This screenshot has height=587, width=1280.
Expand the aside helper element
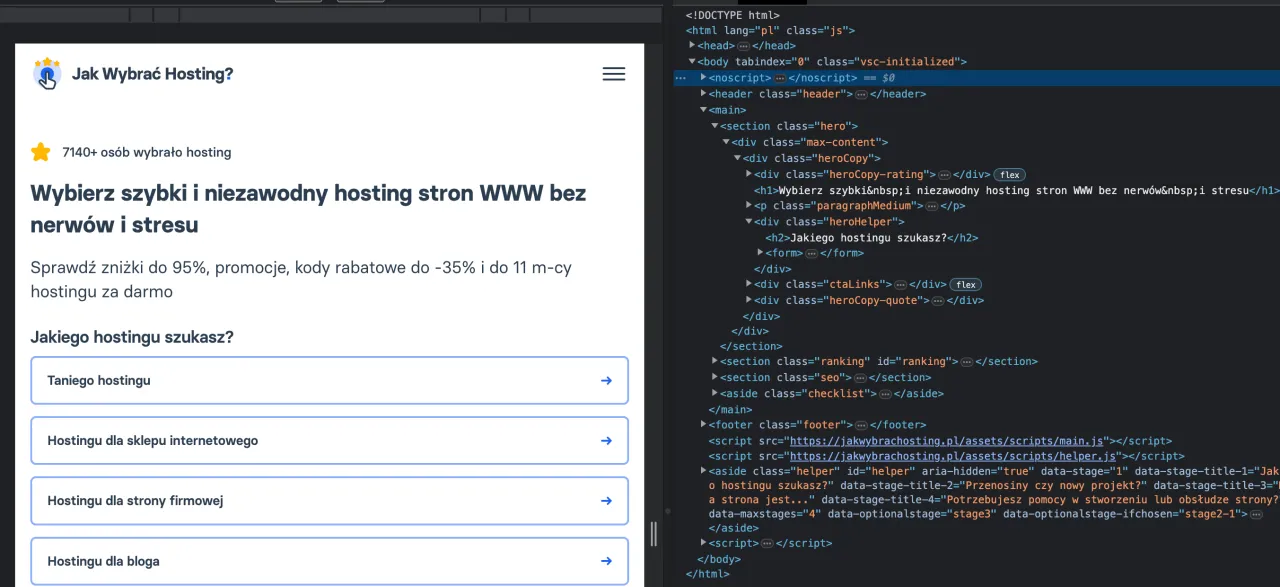pyautogui.click(x=702, y=470)
